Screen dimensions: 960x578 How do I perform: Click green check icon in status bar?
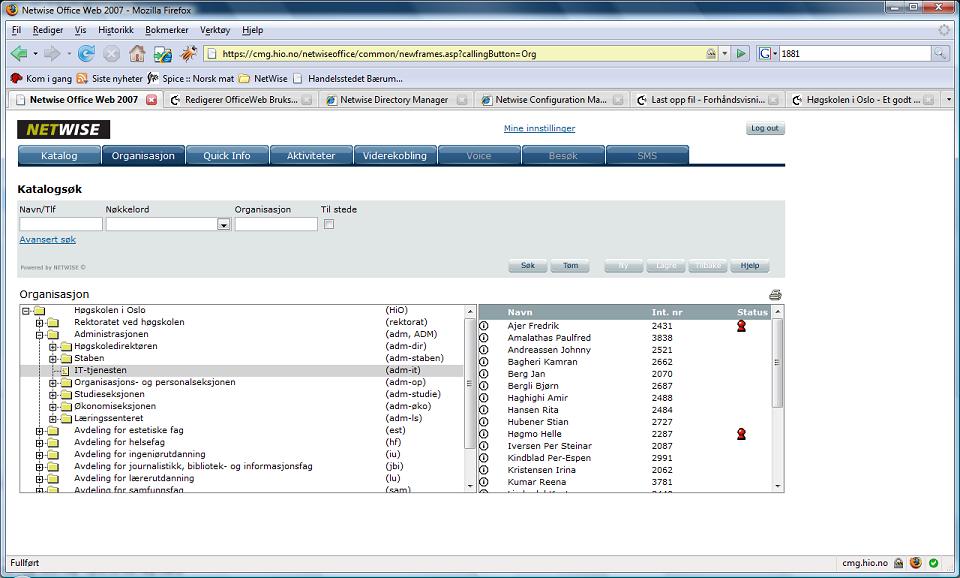click(934, 563)
